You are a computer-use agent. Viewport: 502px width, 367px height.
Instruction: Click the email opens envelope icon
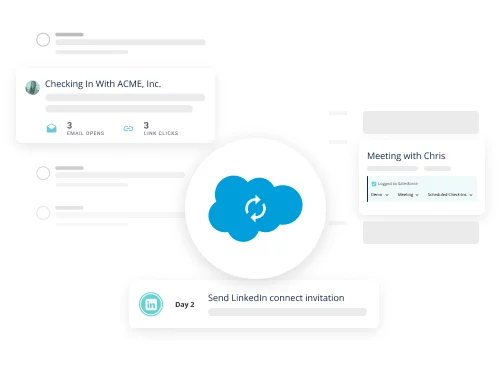[x=51, y=128]
